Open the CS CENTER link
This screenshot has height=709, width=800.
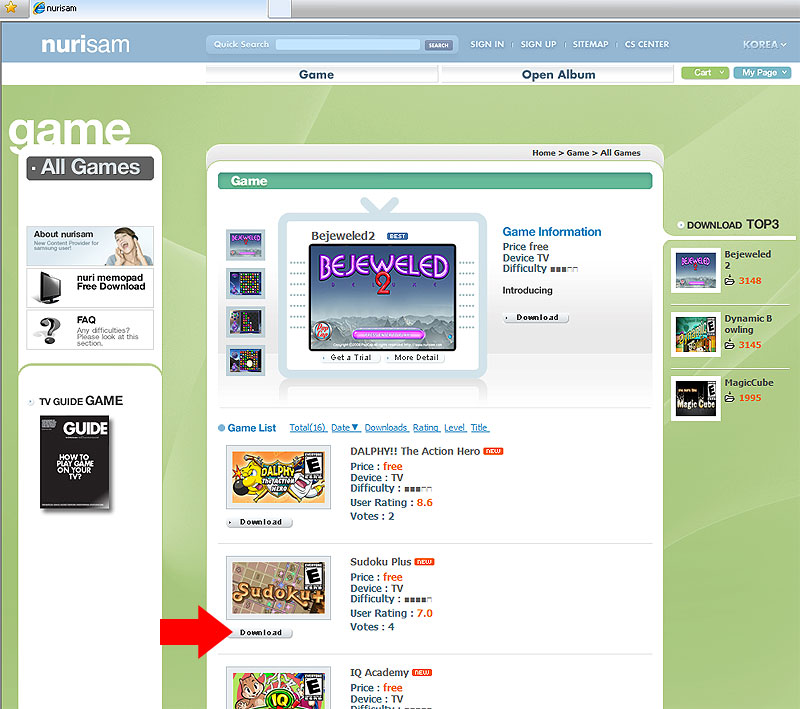(647, 44)
